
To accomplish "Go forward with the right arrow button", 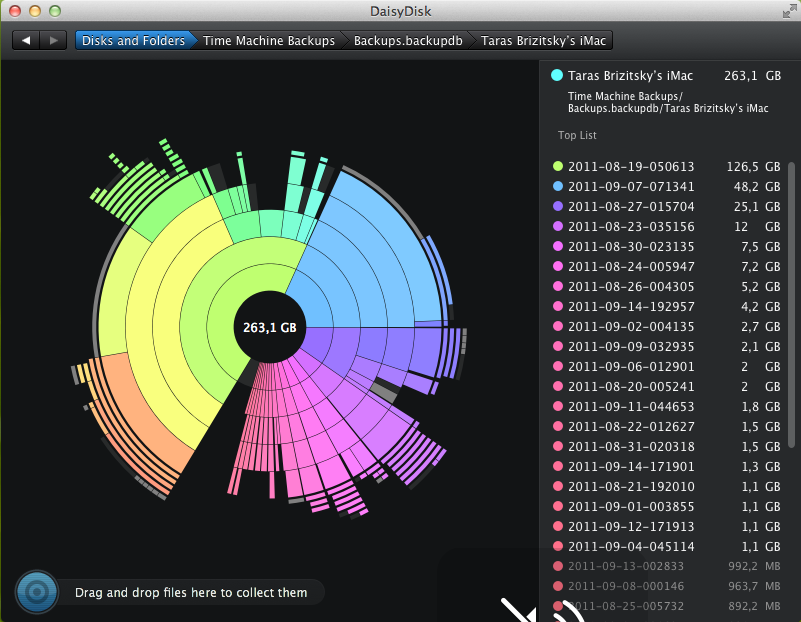I will coord(53,40).
